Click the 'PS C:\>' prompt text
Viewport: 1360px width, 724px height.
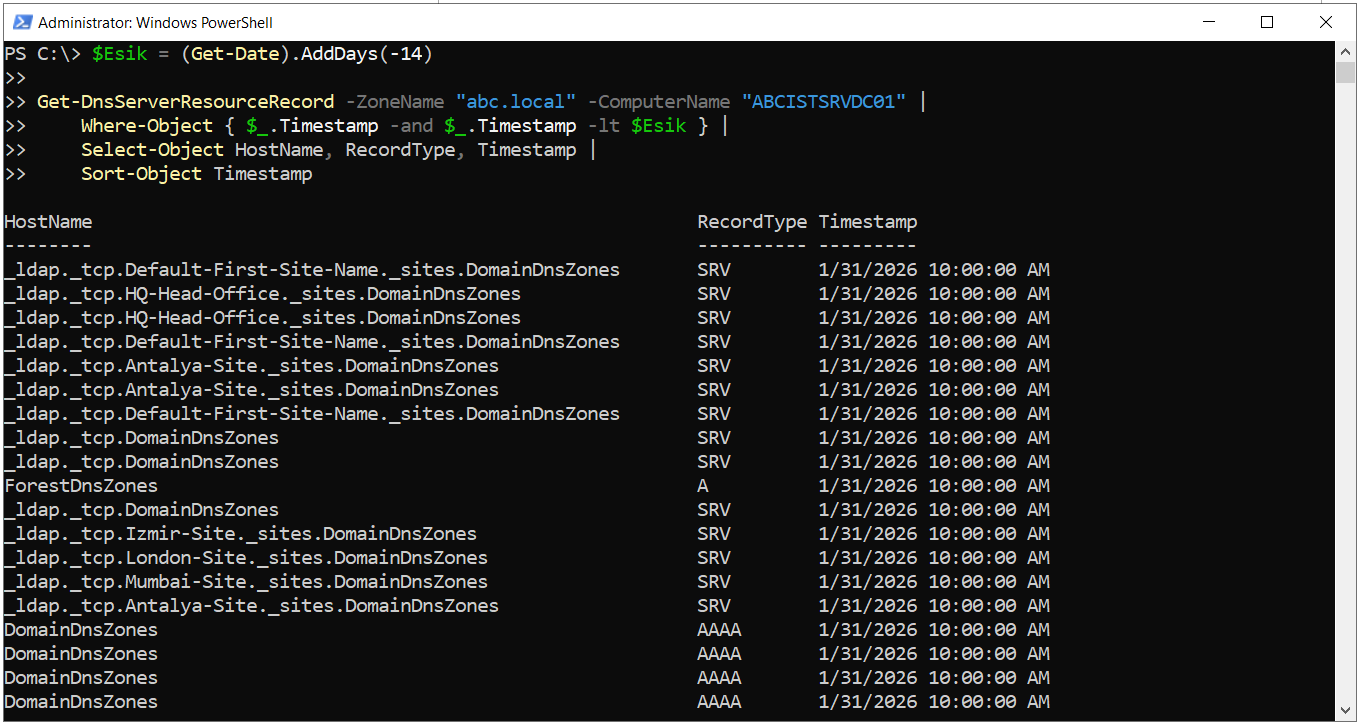[x=42, y=54]
